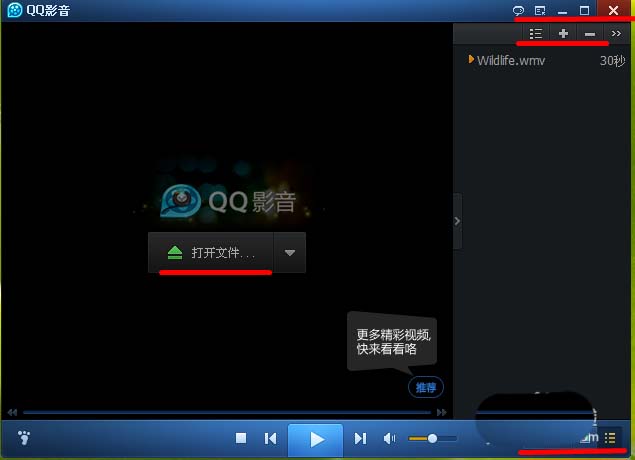Click the 推荐 recommendation button
This screenshot has width=635, height=460.
(x=426, y=388)
